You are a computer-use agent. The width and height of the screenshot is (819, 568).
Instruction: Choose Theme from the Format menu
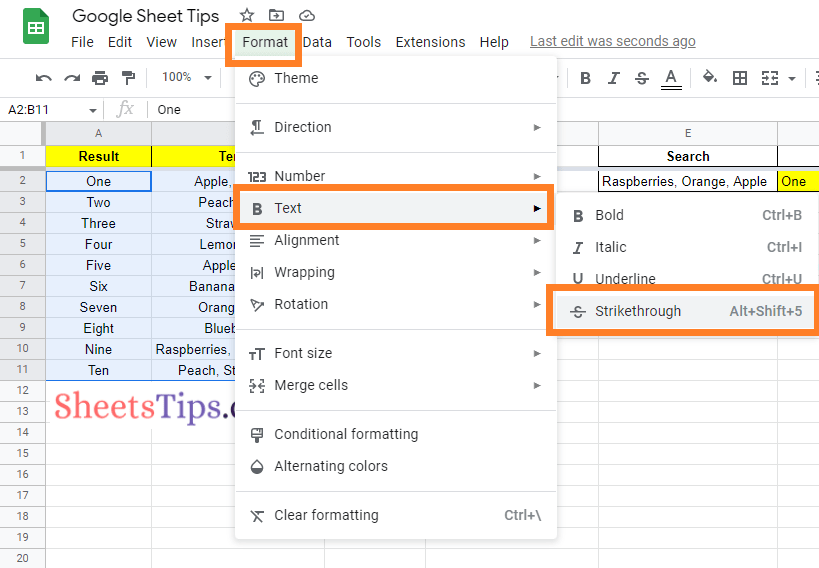(396, 78)
